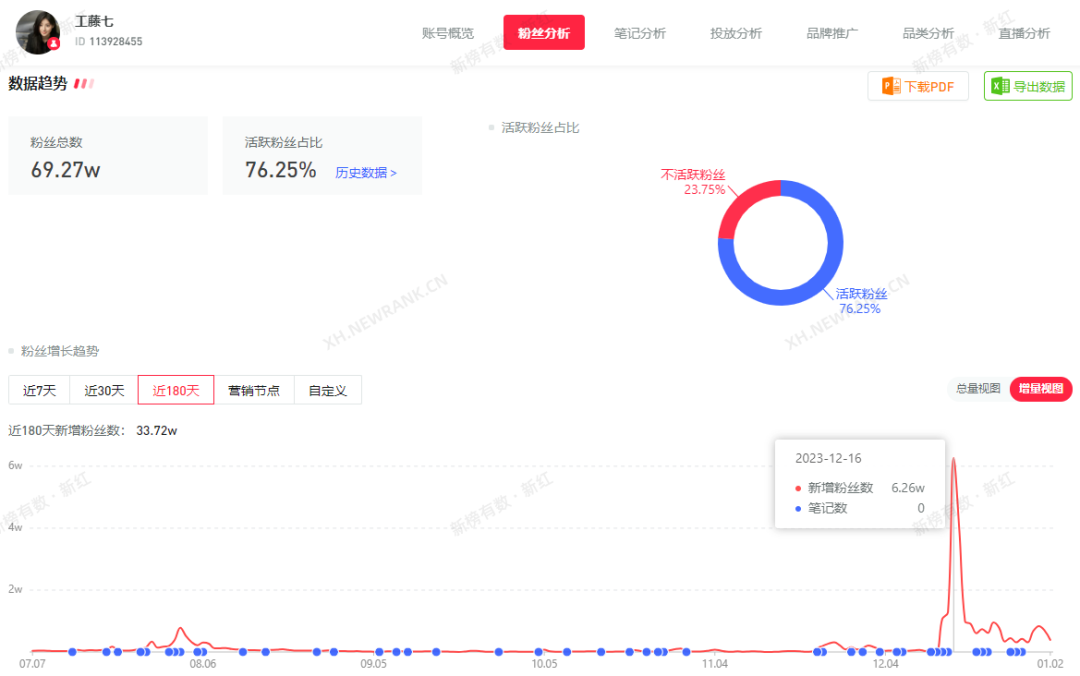Viewport: 1080px width, 676px height.
Task: Click the 活跃粉丝 76.25% chart label
Action: [x=861, y=301]
